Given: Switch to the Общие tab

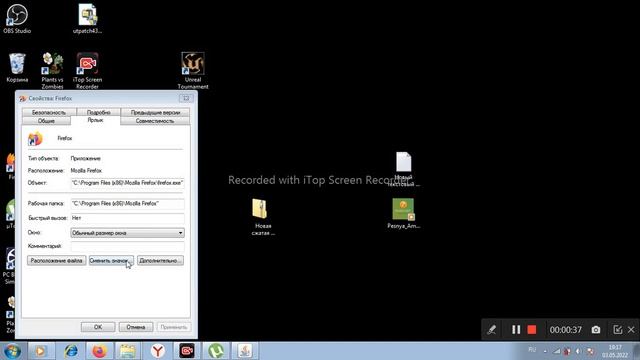Looking at the screenshot, I should tap(46, 121).
